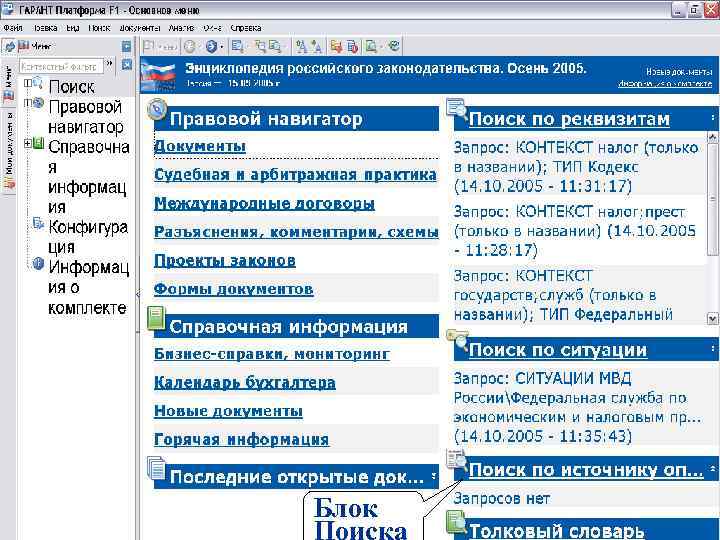
Task: Select the Меню panel tab
Action: tap(9, 83)
